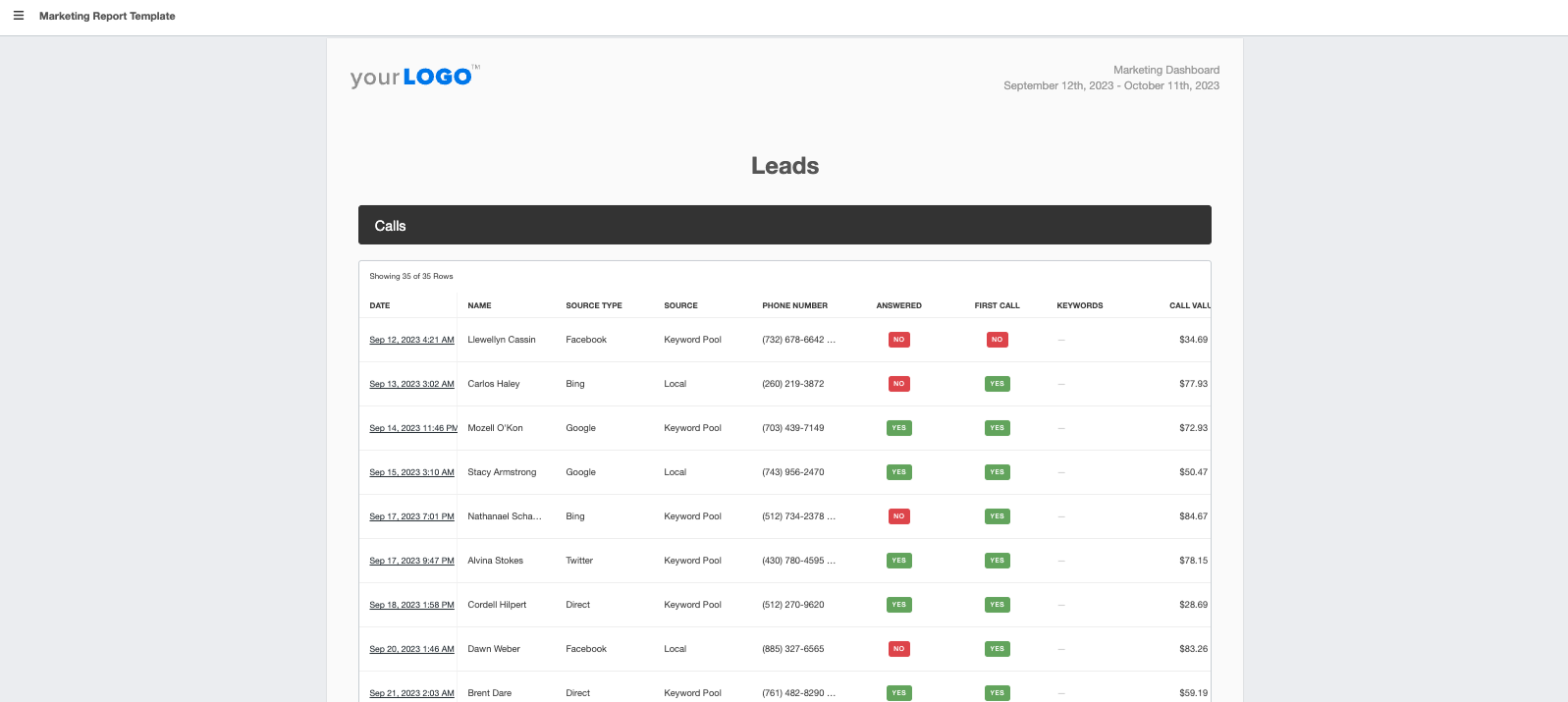Select the name Stacy Armstrong
The image size is (1568, 702).
(x=502, y=472)
